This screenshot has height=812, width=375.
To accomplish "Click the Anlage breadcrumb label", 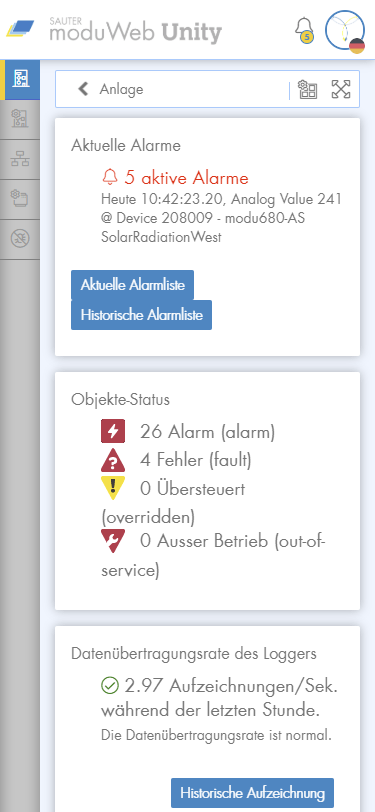I will 121,89.
